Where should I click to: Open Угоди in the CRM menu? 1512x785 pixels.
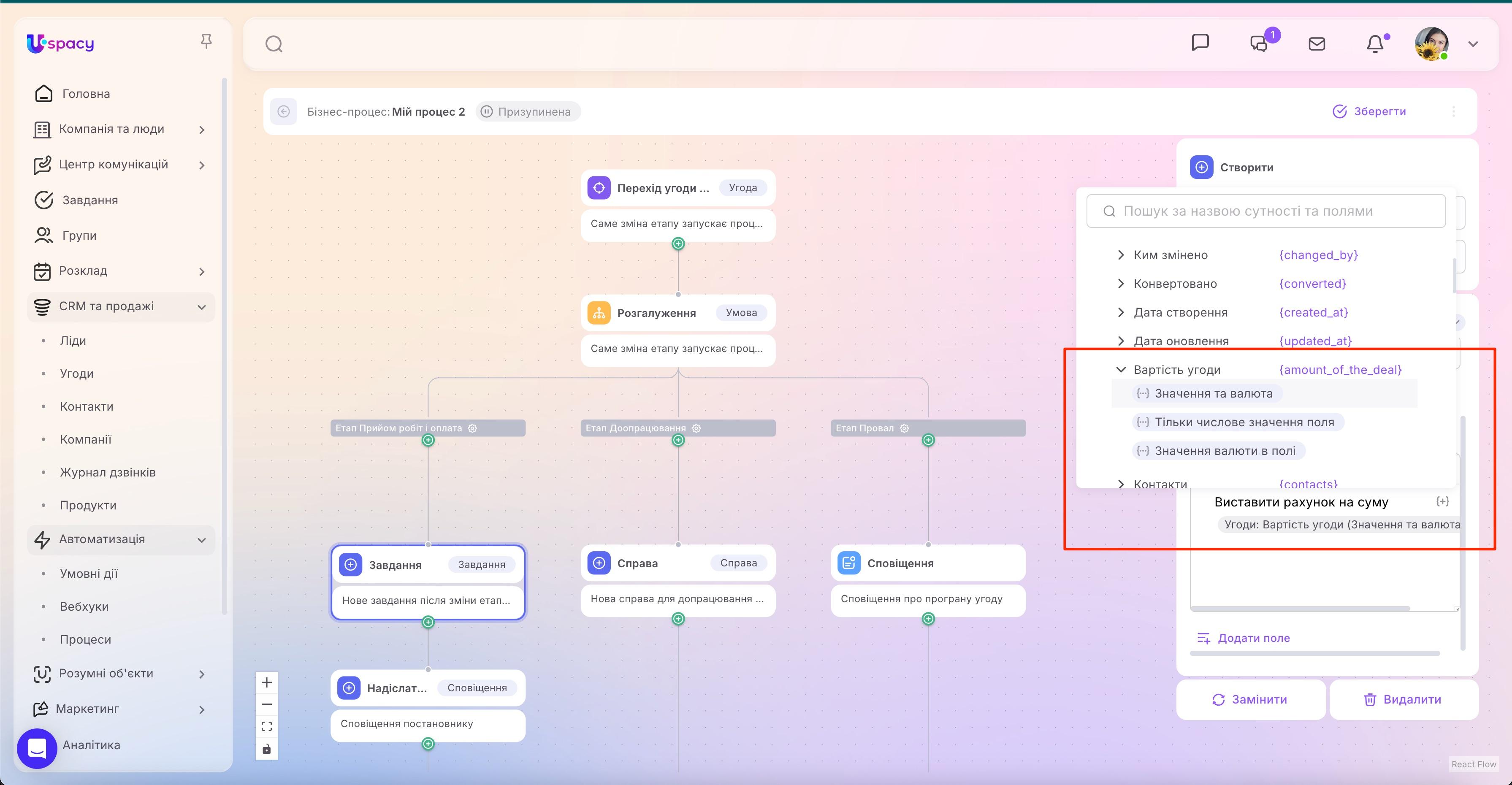click(77, 373)
